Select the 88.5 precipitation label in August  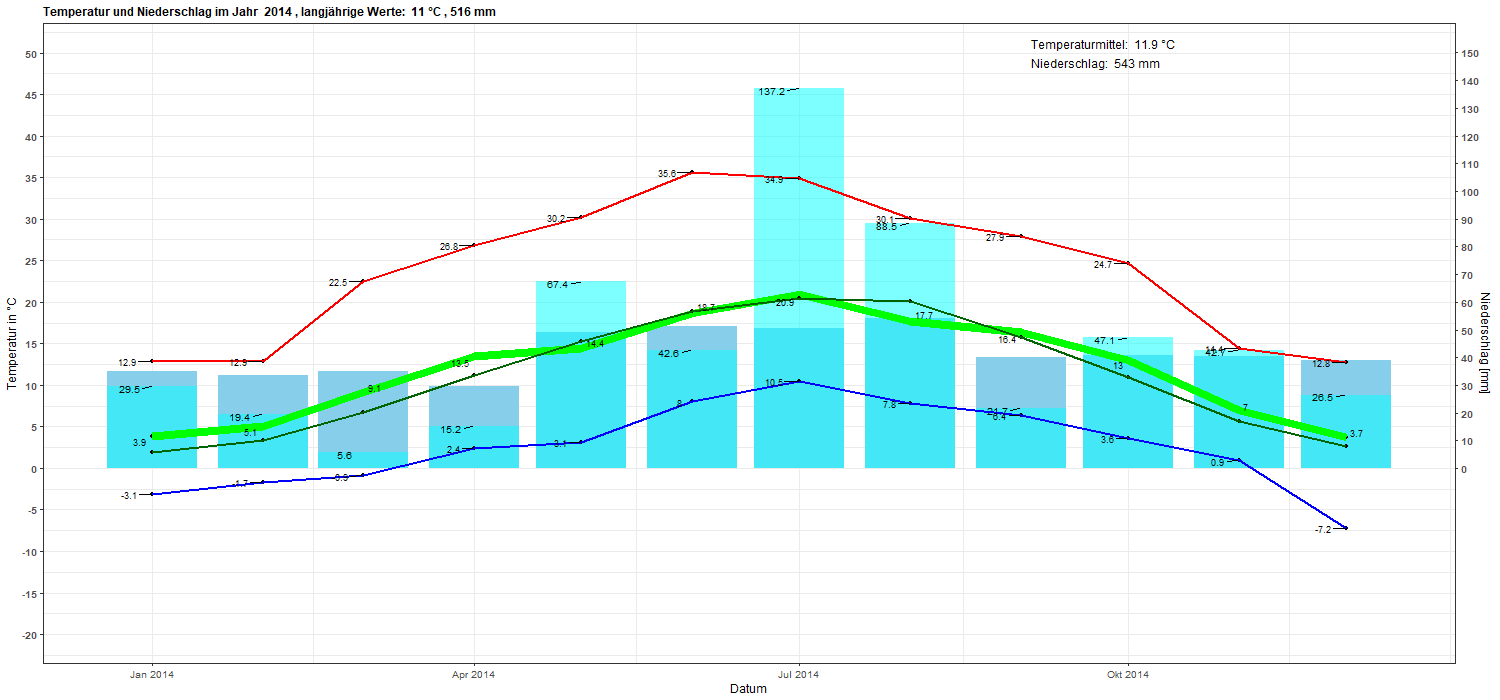pyautogui.click(x=886, y=227)
